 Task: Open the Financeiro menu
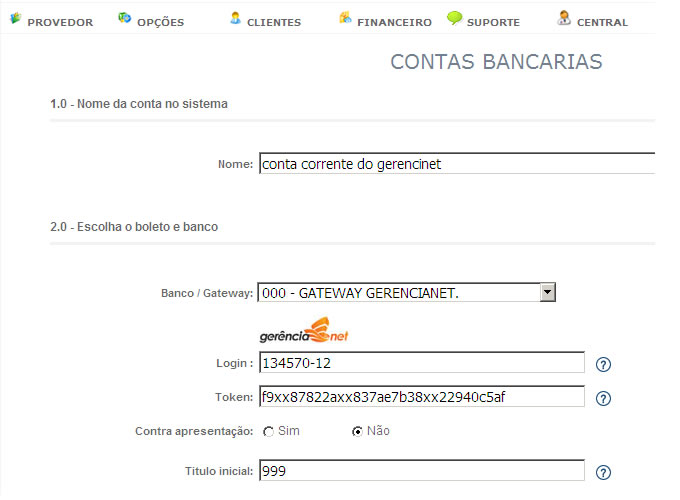[x=394, y=22]
